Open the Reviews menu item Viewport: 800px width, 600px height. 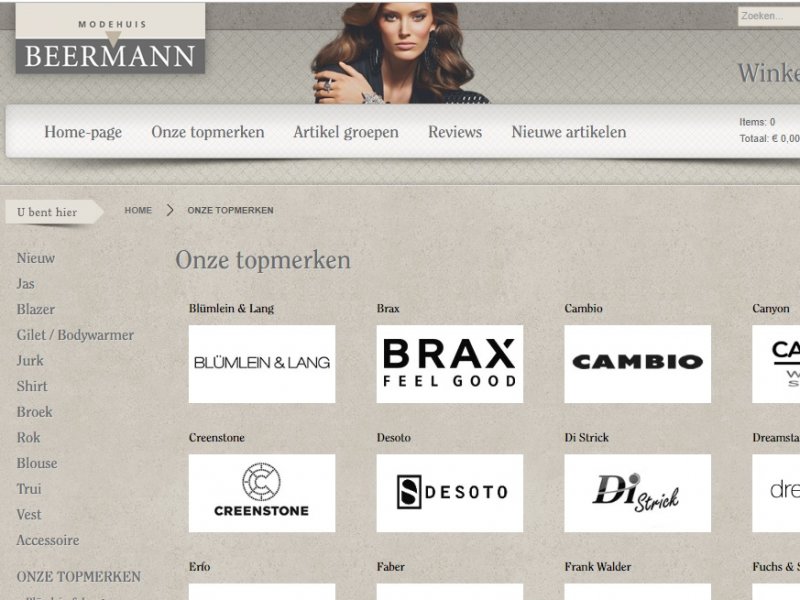[455, 132]
